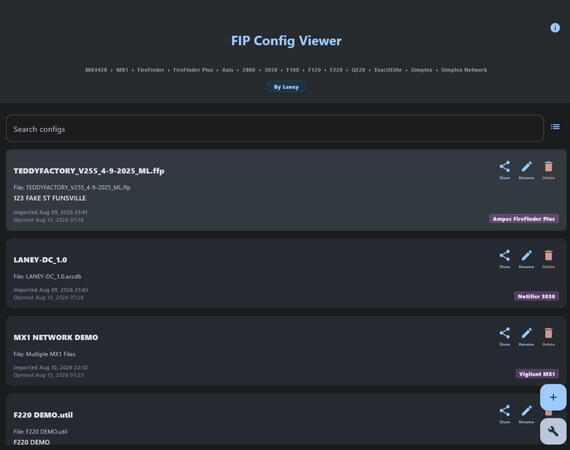Add a new config with plus button
Image resolution: width=570 pixels, height=450 pixels.
click(553, 397)
